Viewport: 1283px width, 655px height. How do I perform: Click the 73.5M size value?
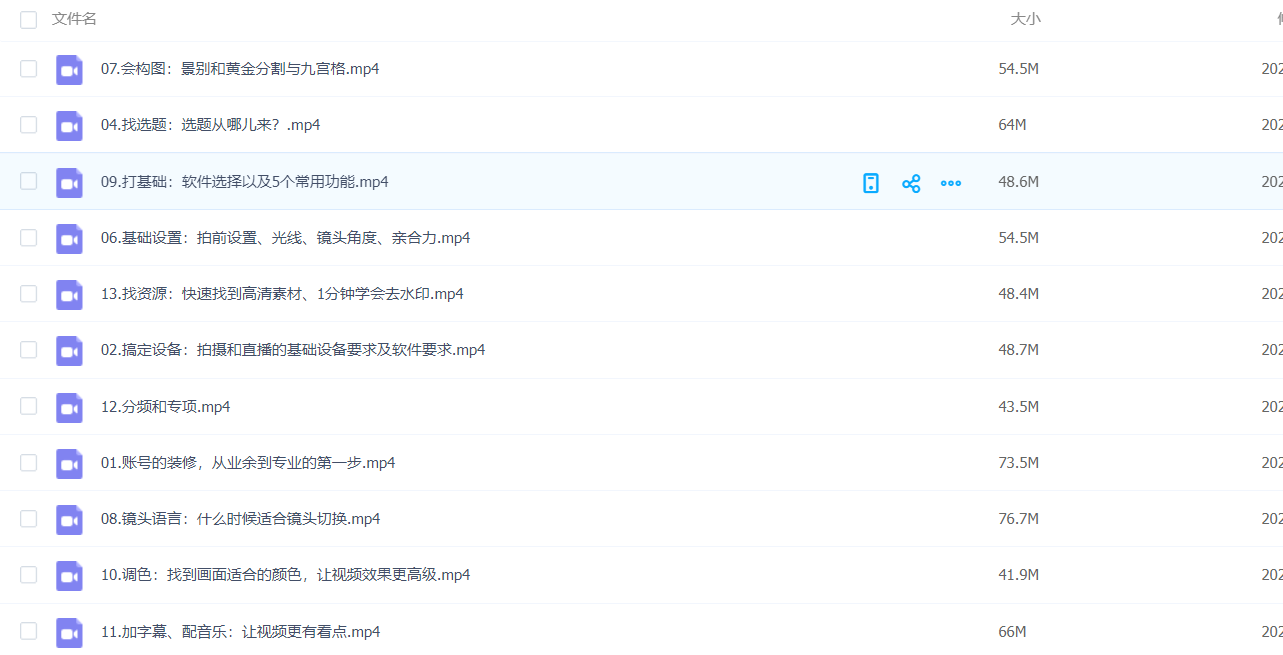coord(1018,463)
